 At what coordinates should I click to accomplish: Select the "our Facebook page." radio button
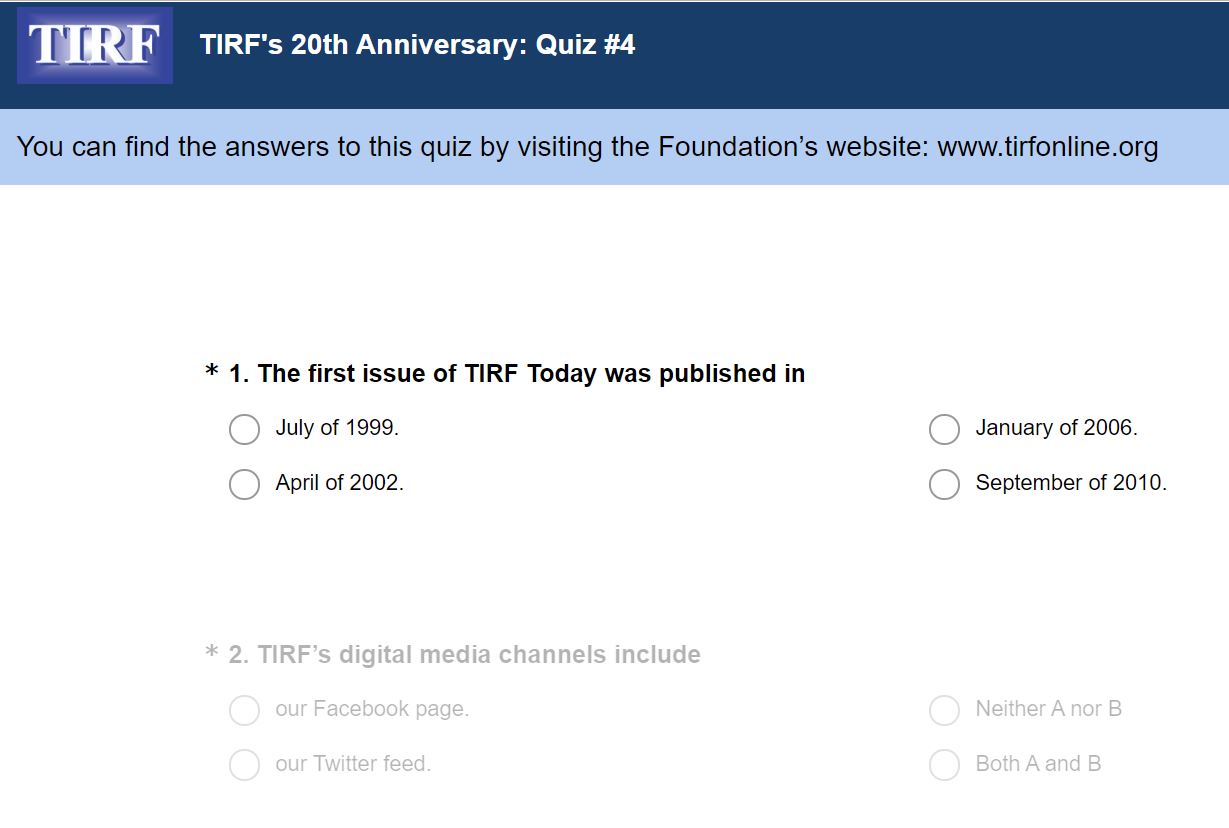244,710
